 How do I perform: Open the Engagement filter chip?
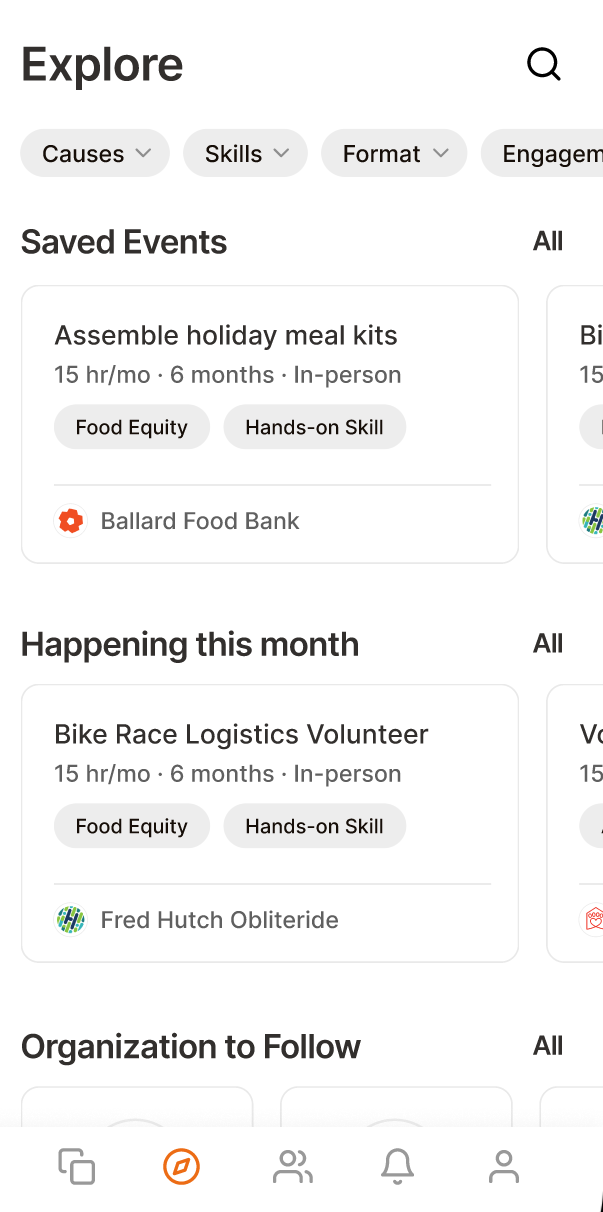[542, 153]
